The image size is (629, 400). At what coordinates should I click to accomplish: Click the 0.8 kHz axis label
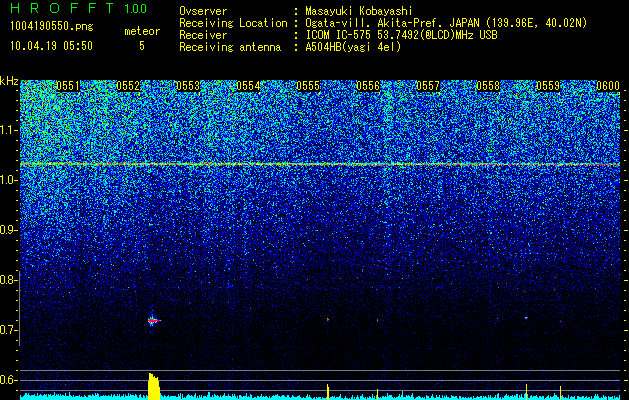[x=8, y=280]
